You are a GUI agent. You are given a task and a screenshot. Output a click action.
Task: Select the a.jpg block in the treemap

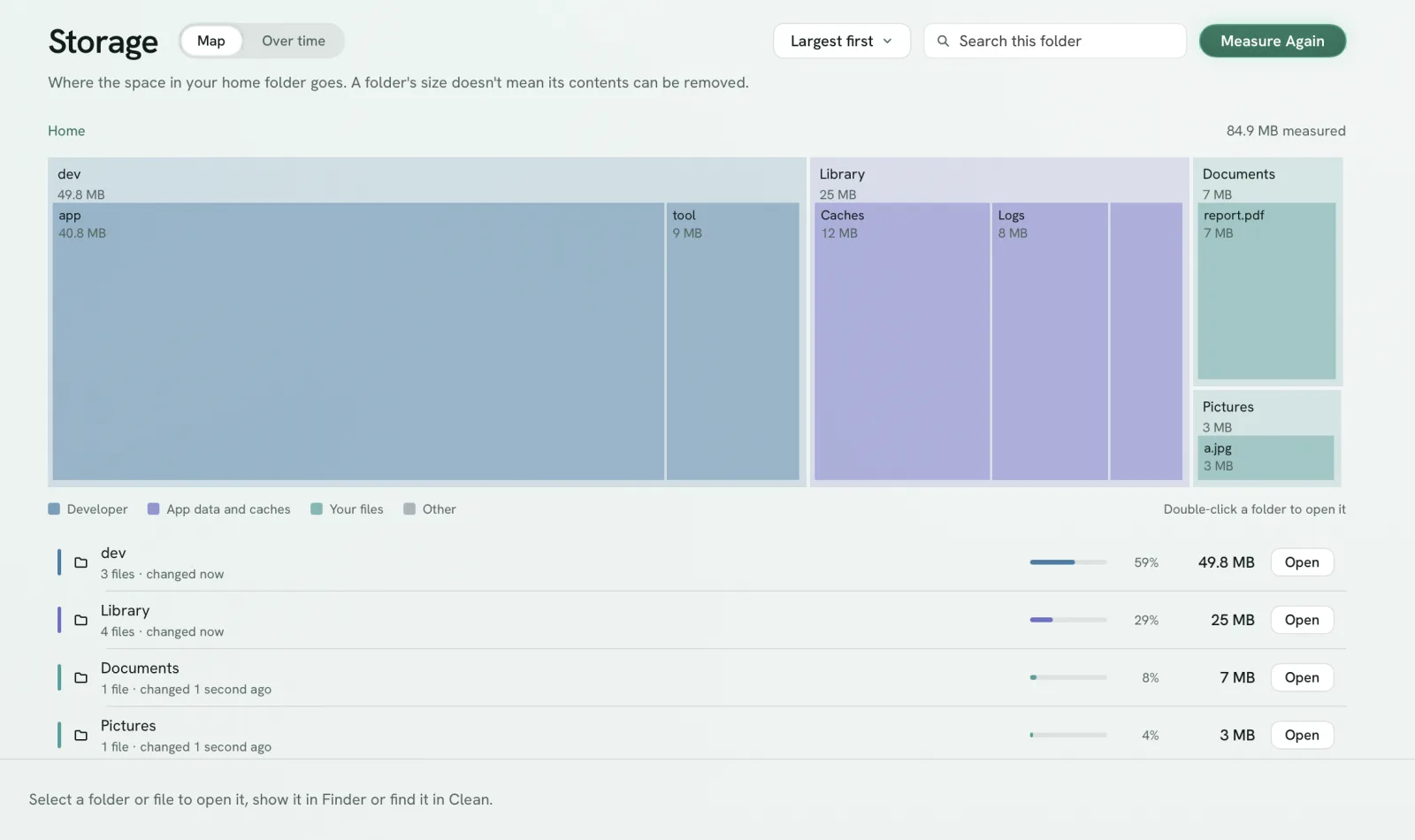(x=1266, y=458)
